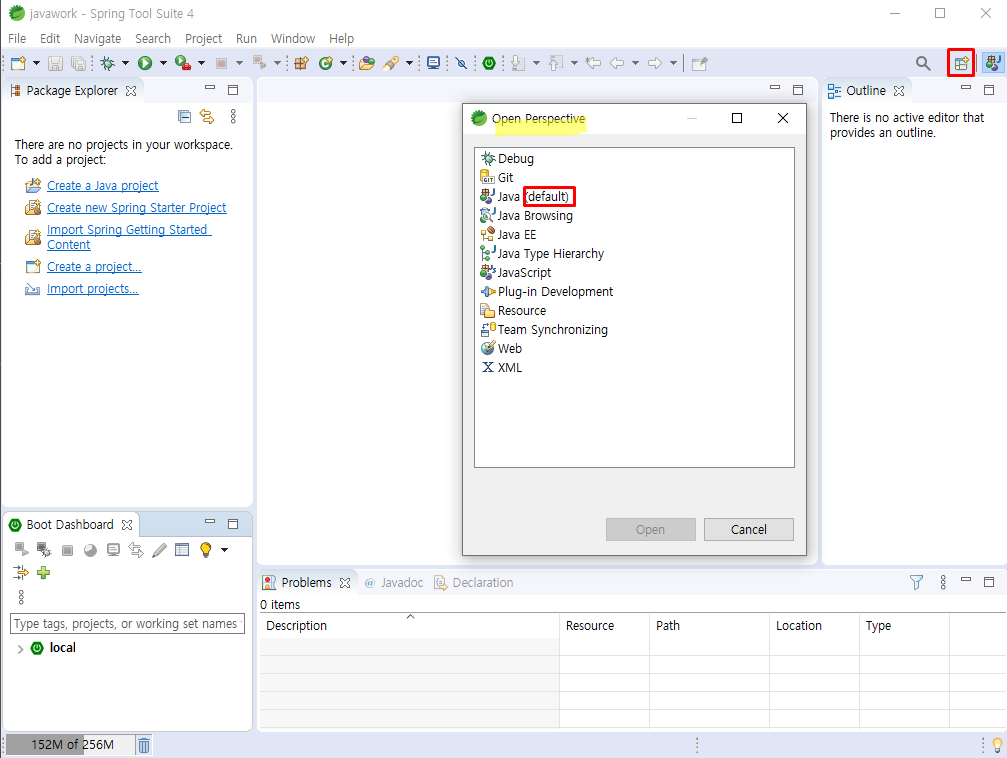Open the New wizard dropdown arrow
Image resolution: width=1007 pixels, height=758 pixels.
click(x=36, y=63)
